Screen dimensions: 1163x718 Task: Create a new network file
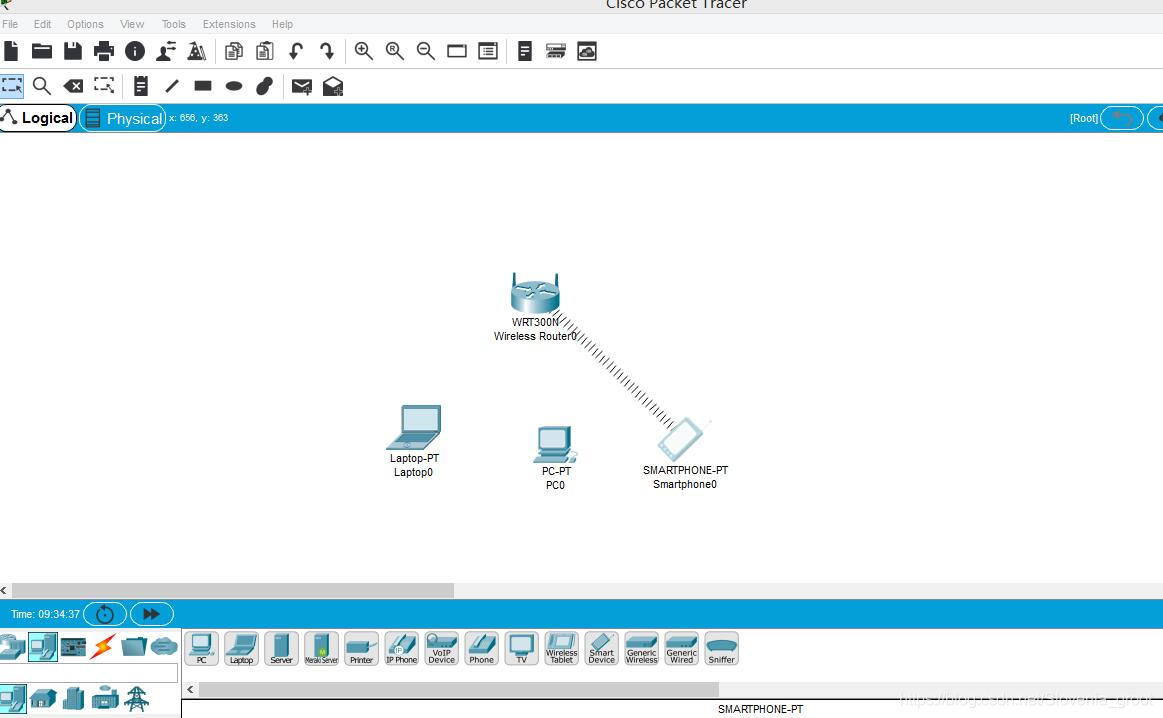pyautogui.click(x=11, y=51)
